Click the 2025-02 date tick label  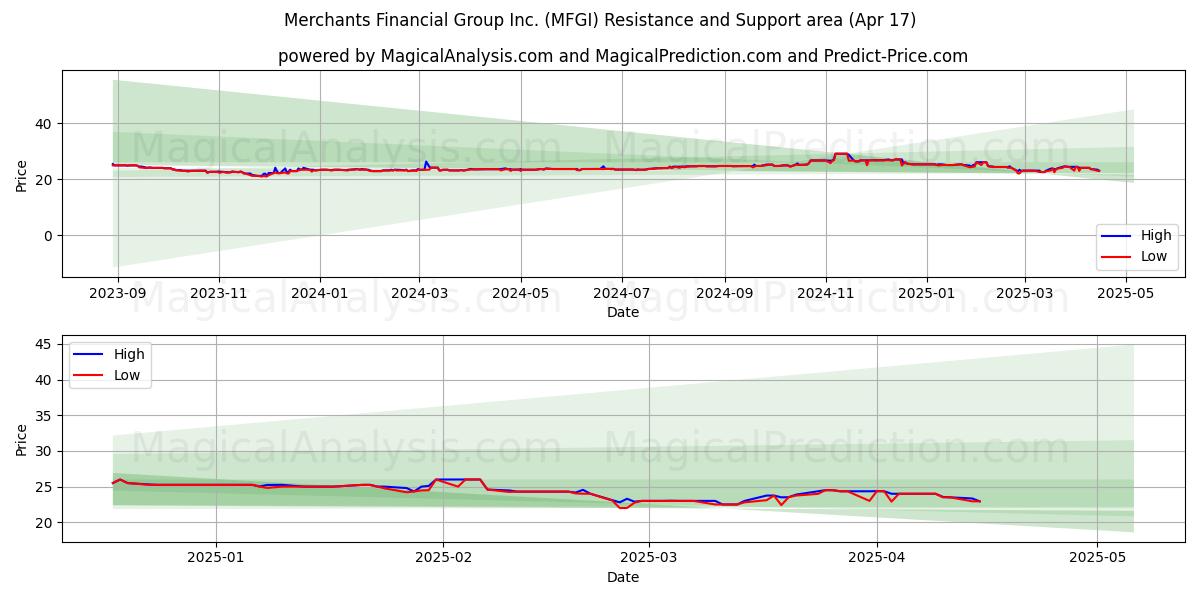click(443, 560)
